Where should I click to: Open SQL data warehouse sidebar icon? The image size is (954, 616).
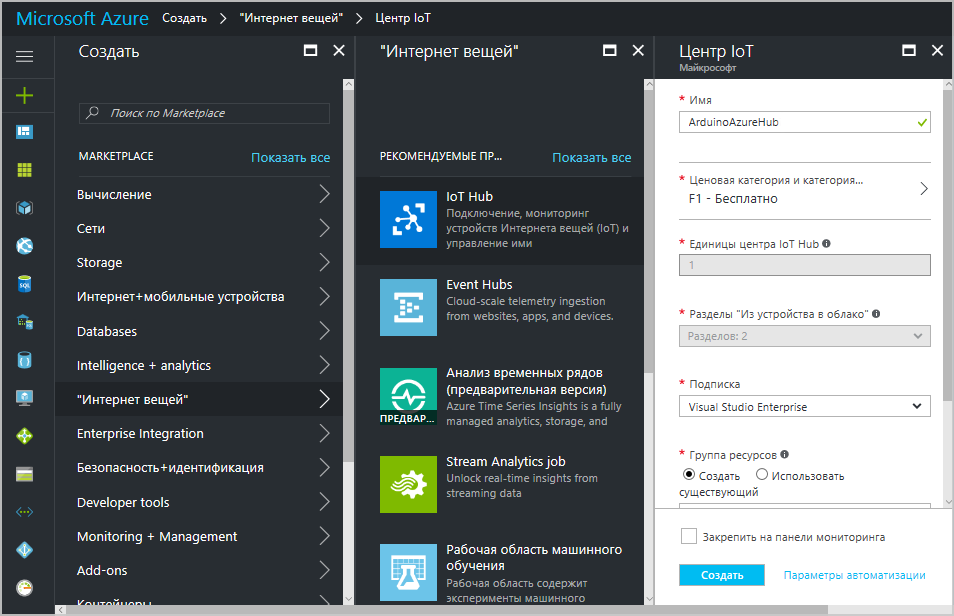coord(24,321)
